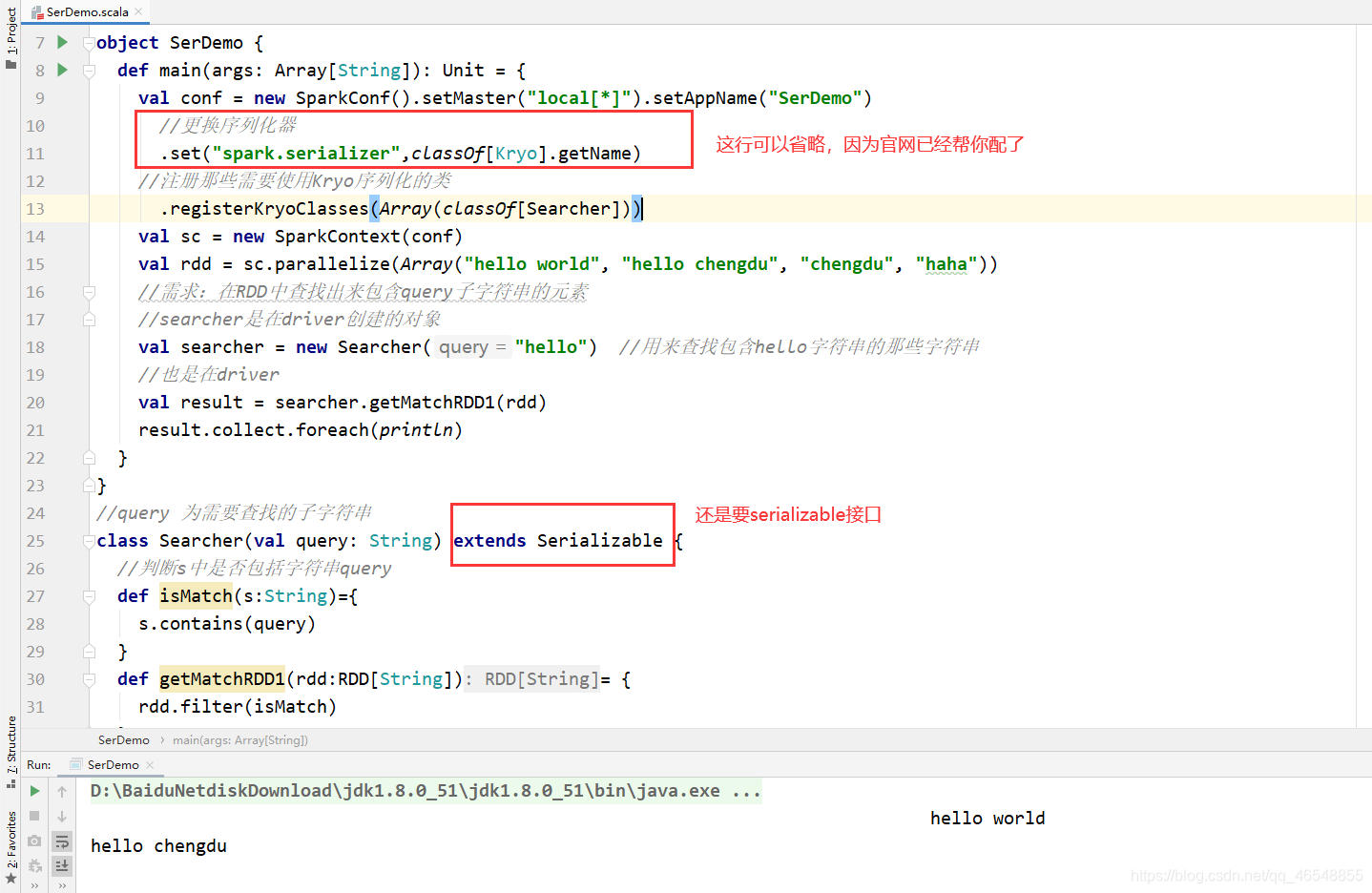This screenshot has width=1372, height=893.
Task: Collapse object SerDemo fold marker at line 7
Action: point(89,42)
